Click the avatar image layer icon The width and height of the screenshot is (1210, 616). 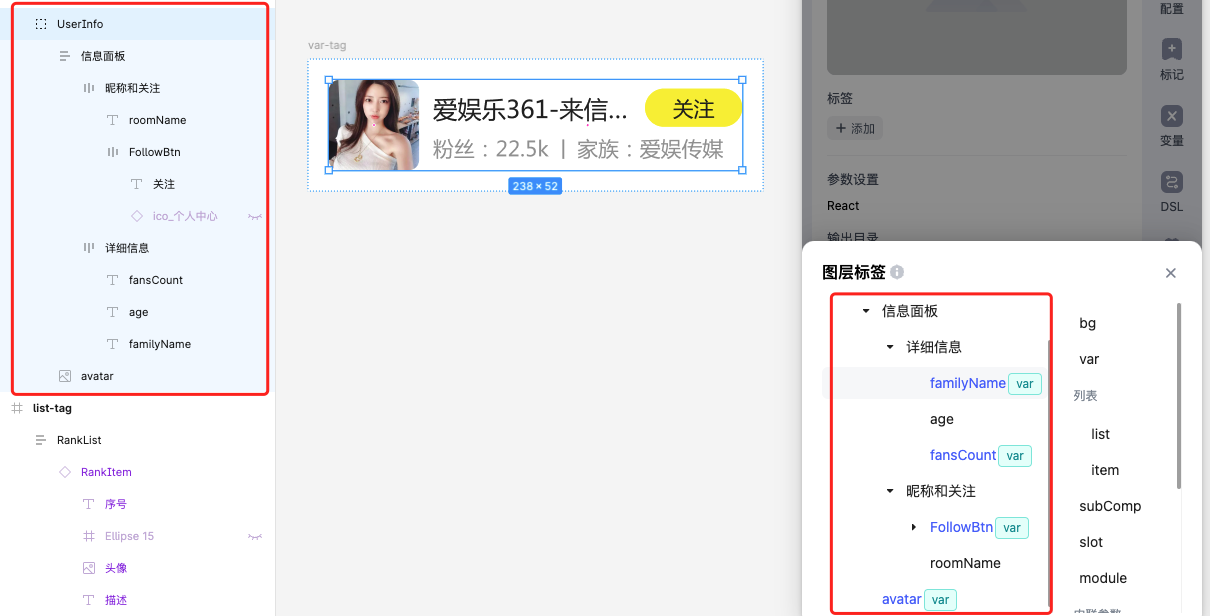(x=65, y=376)
